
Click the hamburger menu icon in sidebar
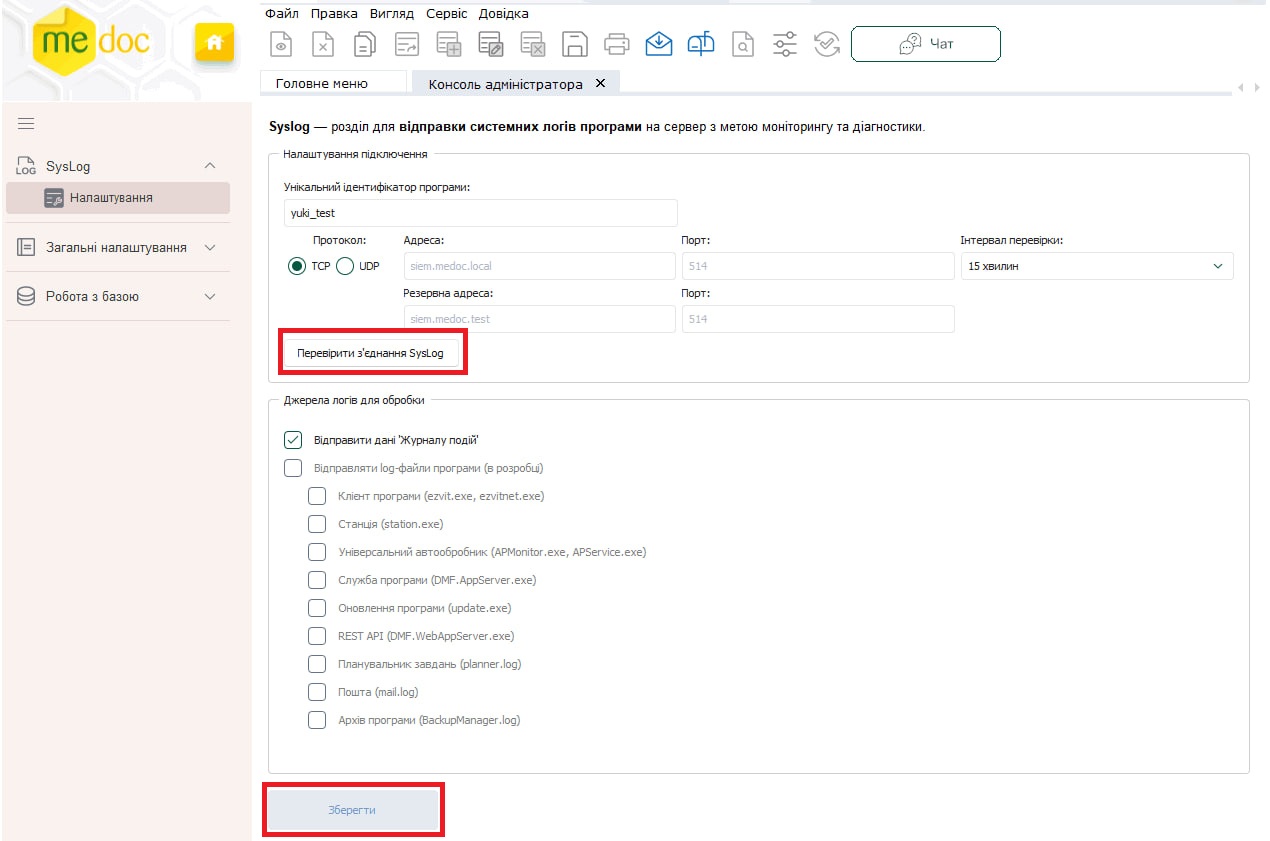[26, 123]
